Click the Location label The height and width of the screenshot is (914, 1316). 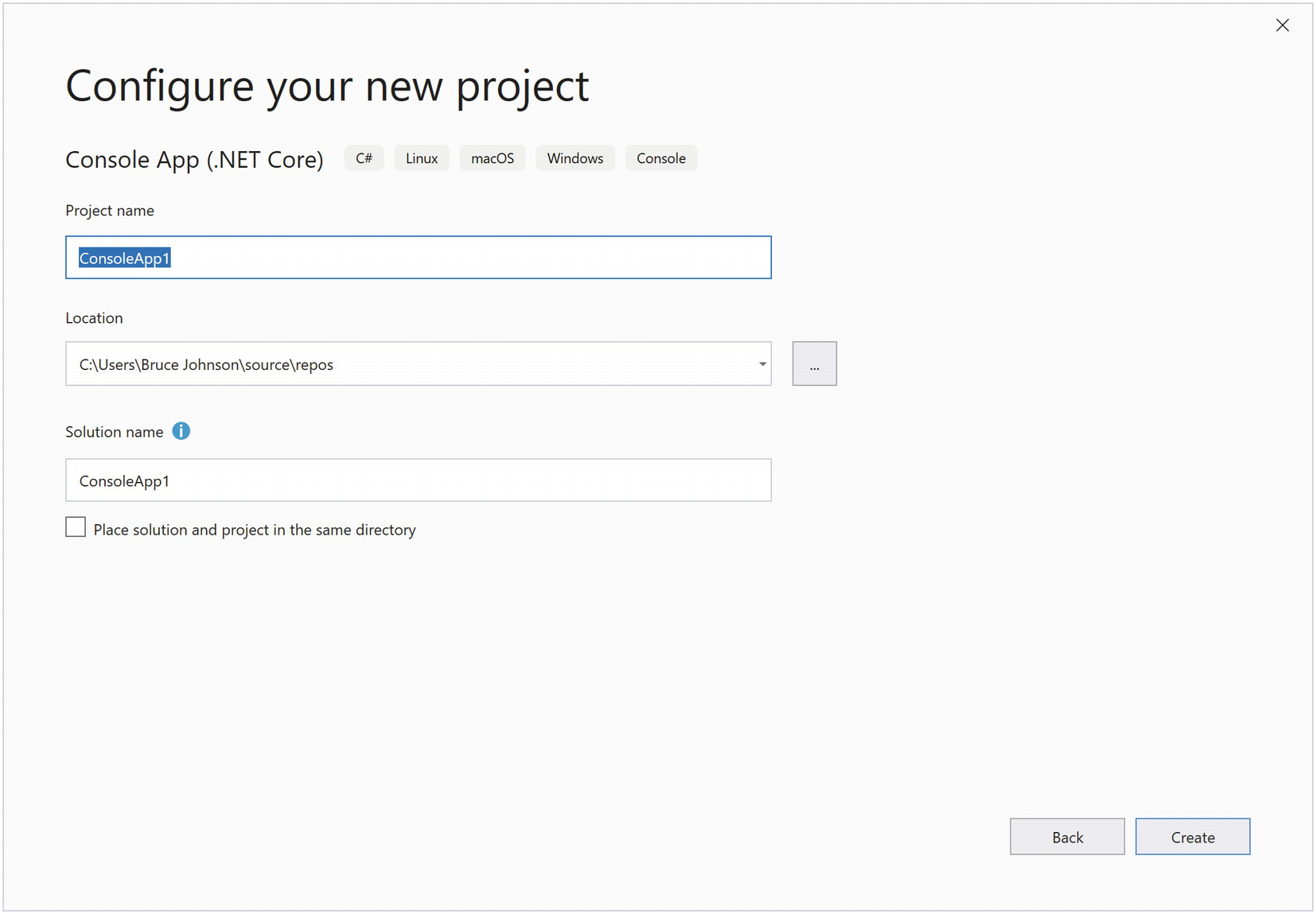(x=94, y=318)
